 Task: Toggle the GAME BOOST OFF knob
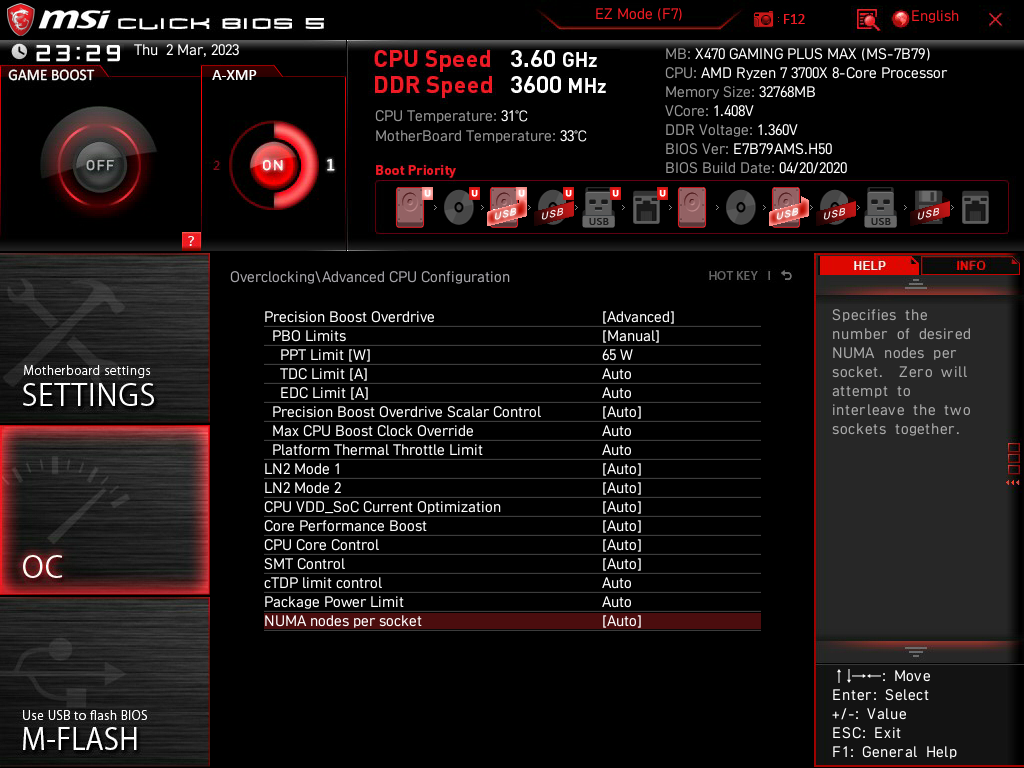coord(99,165)
